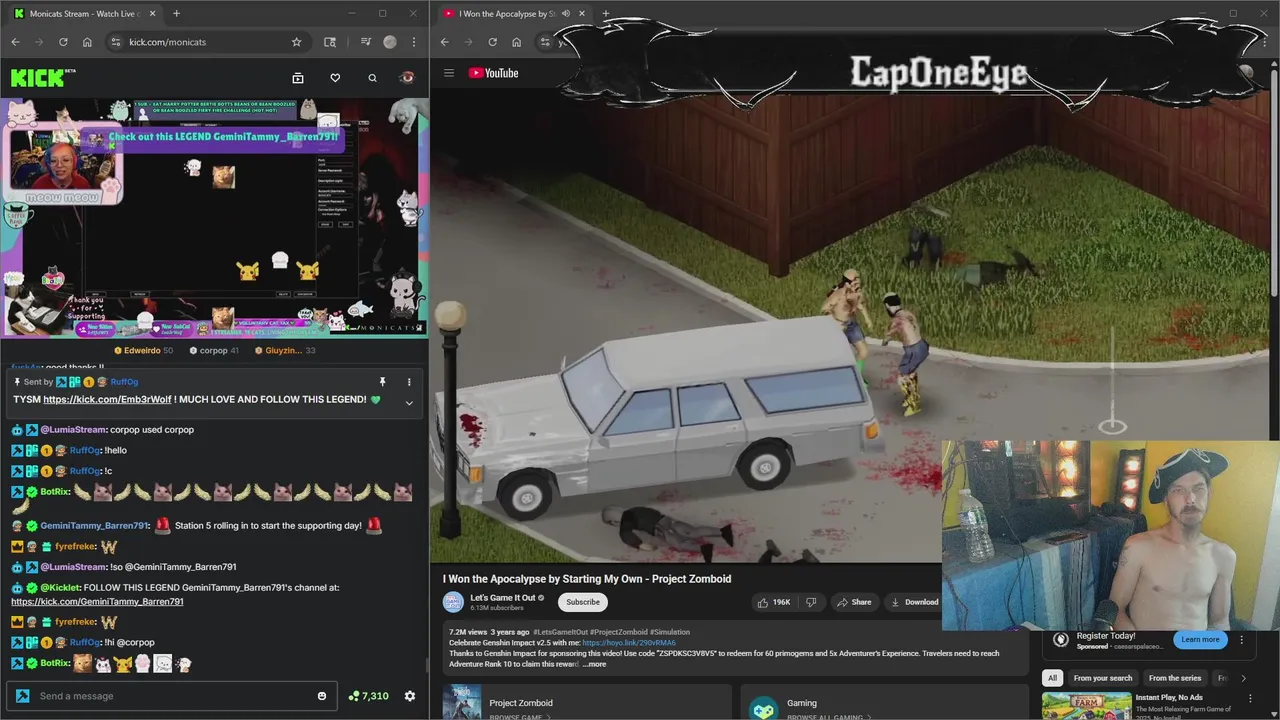Bookmark kick.com/monicats with the star
This screenshot has width=1280, height=720.
[x=296, y=42]
